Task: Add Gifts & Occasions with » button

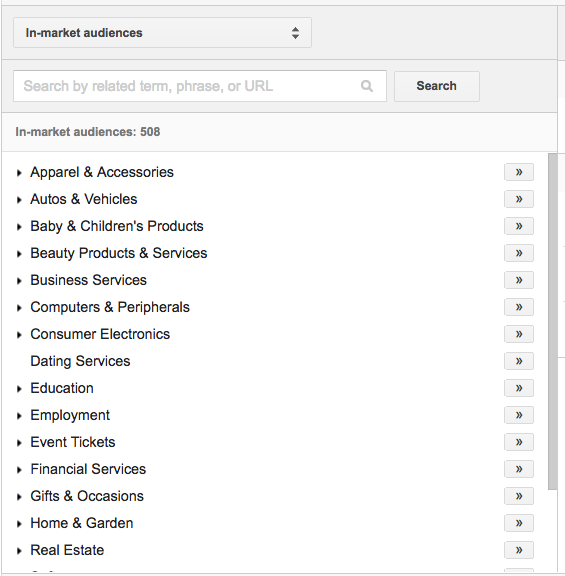Action: tap(519, 496)
